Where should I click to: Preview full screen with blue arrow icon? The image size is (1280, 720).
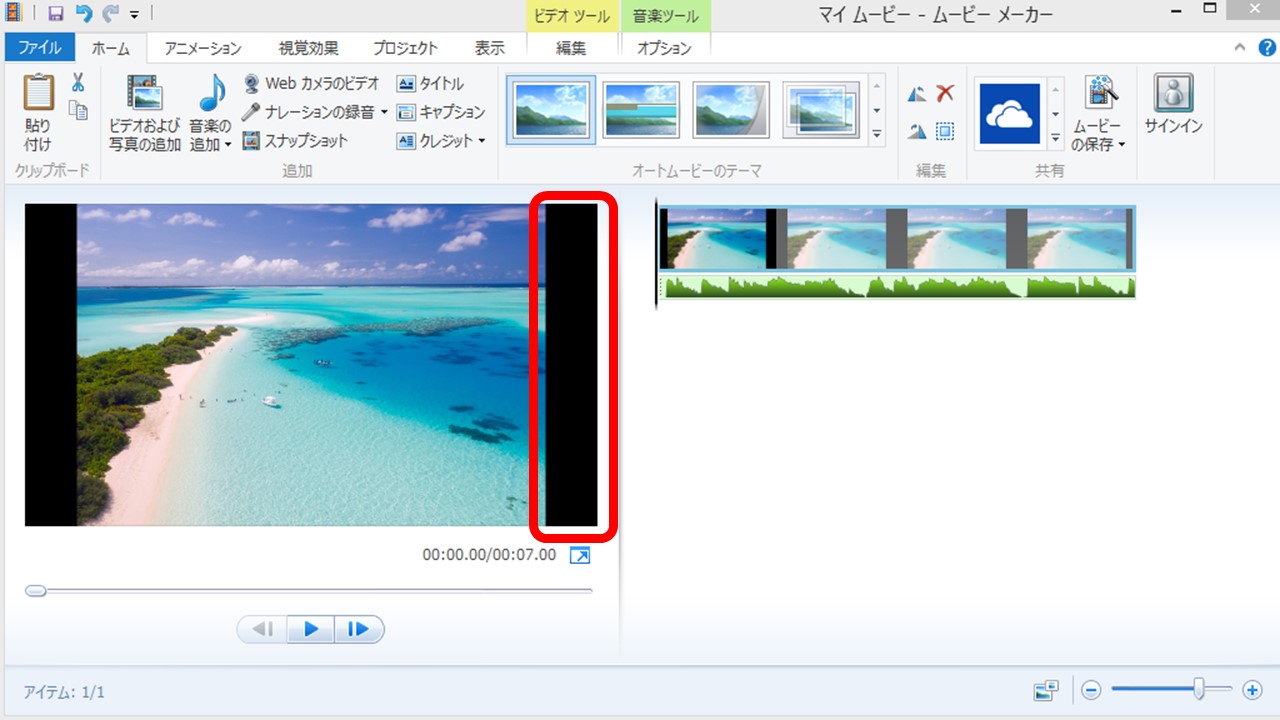[x=580, y=555]
